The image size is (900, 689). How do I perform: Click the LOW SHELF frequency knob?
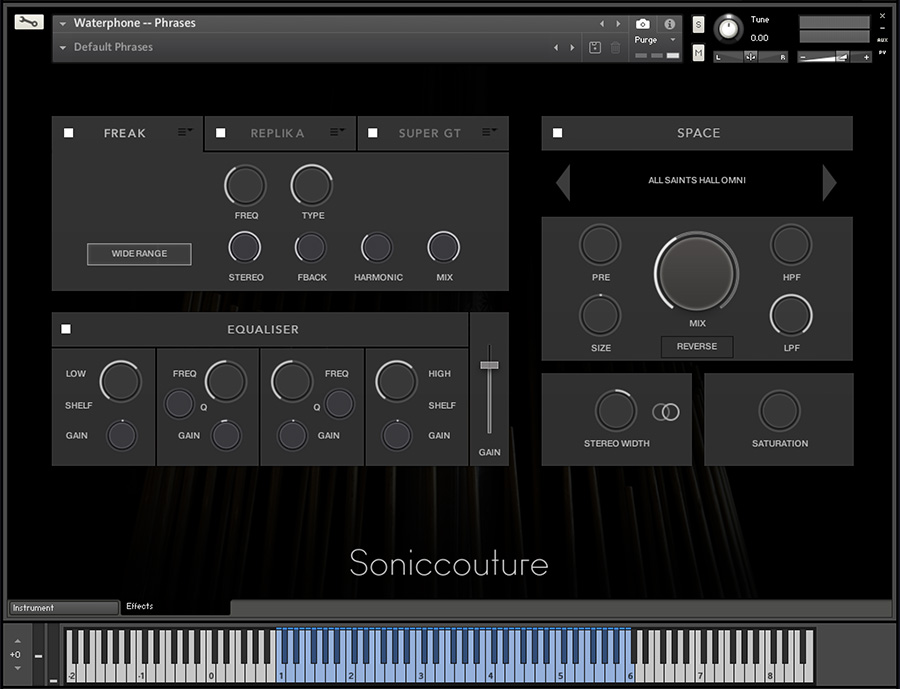(121, 381)
